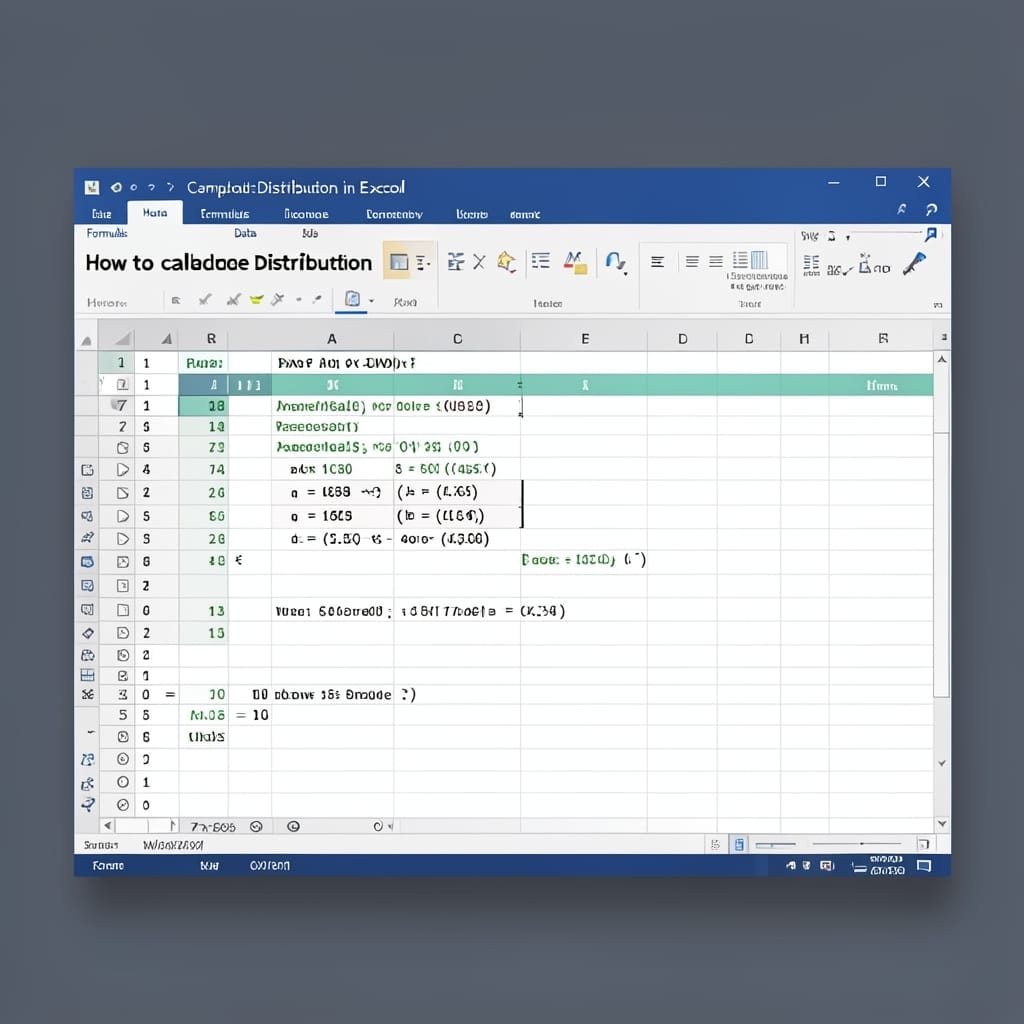Viewport: 1024px width, 1024px height.
Task: Select the sheet tab labeled "7x-805"
Action: [x=213, y=827]
